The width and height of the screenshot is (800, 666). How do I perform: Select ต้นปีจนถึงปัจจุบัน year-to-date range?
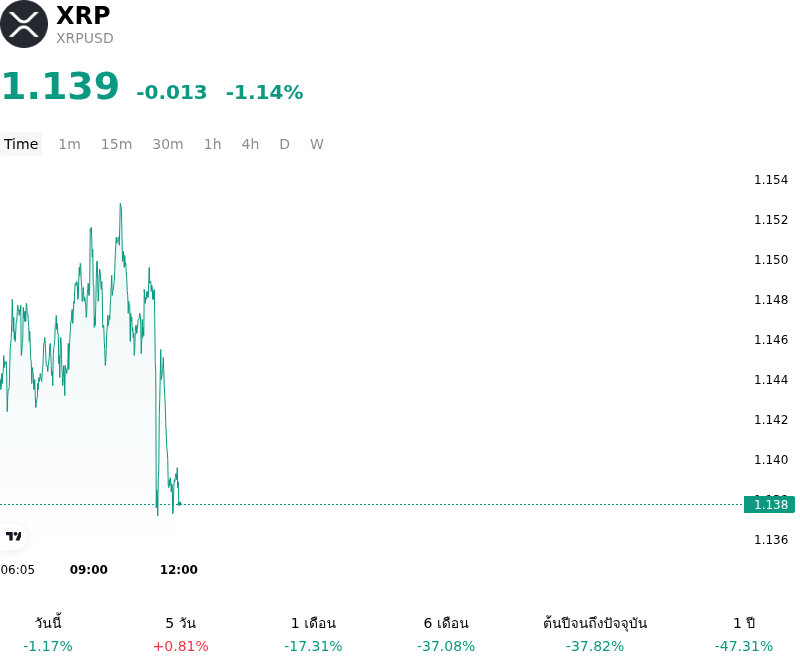595,634
